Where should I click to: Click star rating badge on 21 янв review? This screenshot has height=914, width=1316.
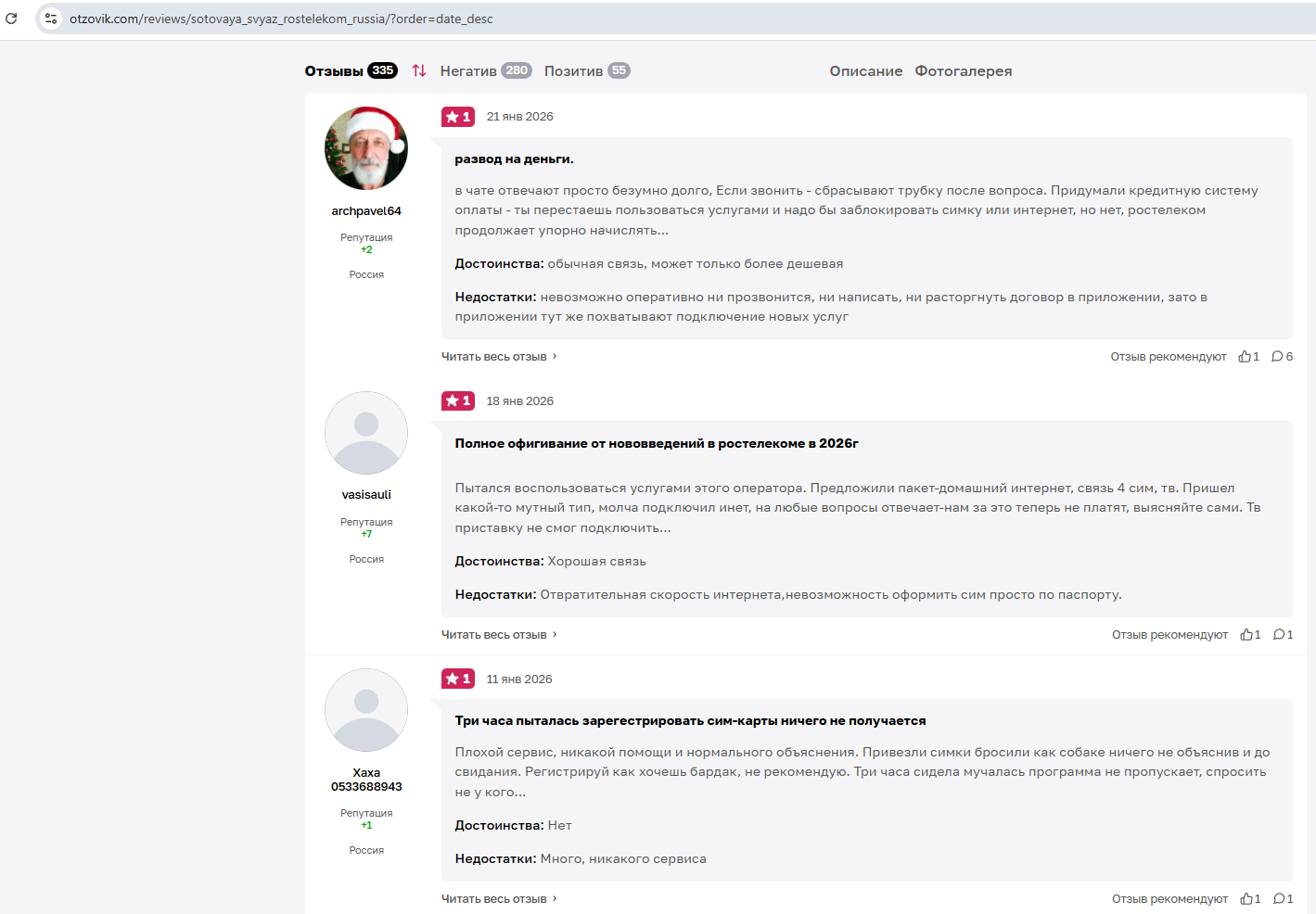(x=458, y=117)
